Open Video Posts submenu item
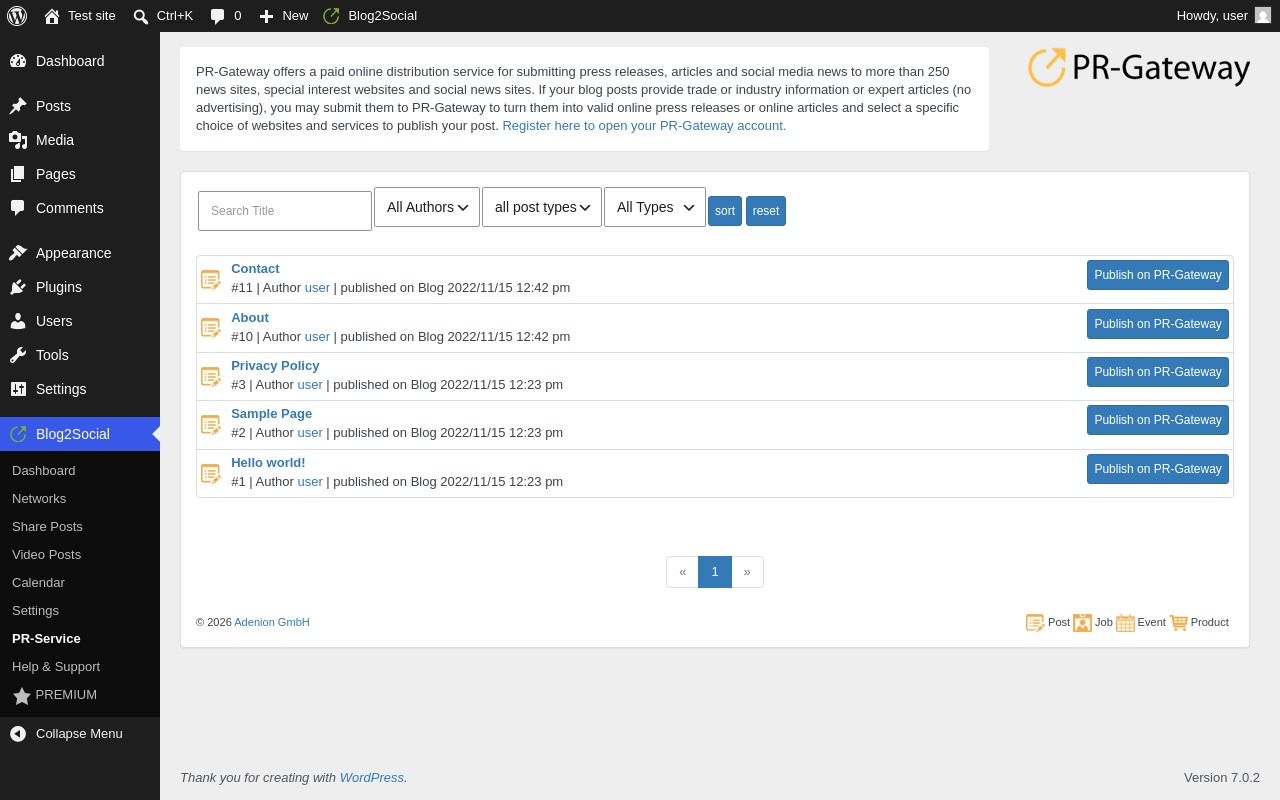 [46, 555]
